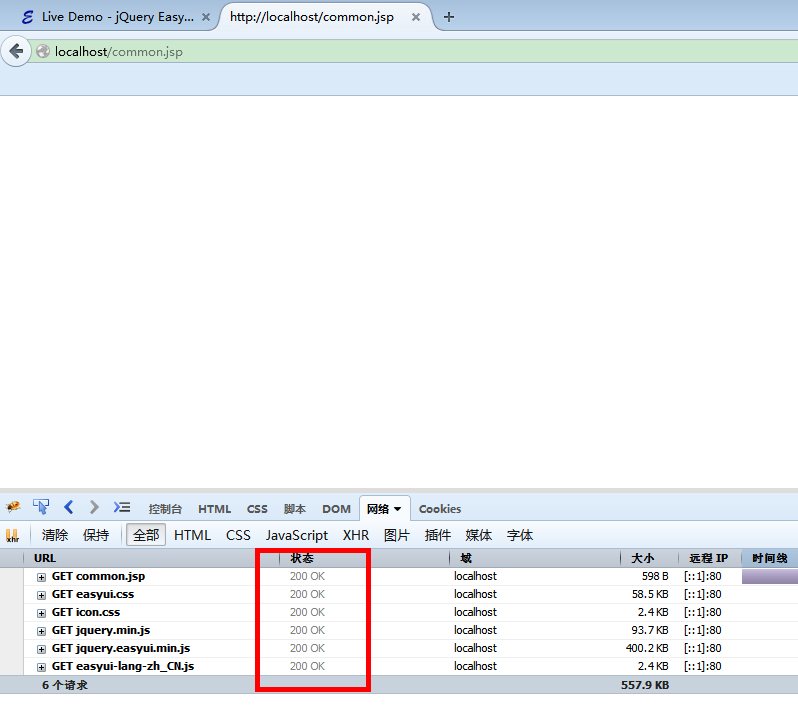Screen dimensions: 798x721
Task: Open a new browser tab
Action: tap(449, 17)
